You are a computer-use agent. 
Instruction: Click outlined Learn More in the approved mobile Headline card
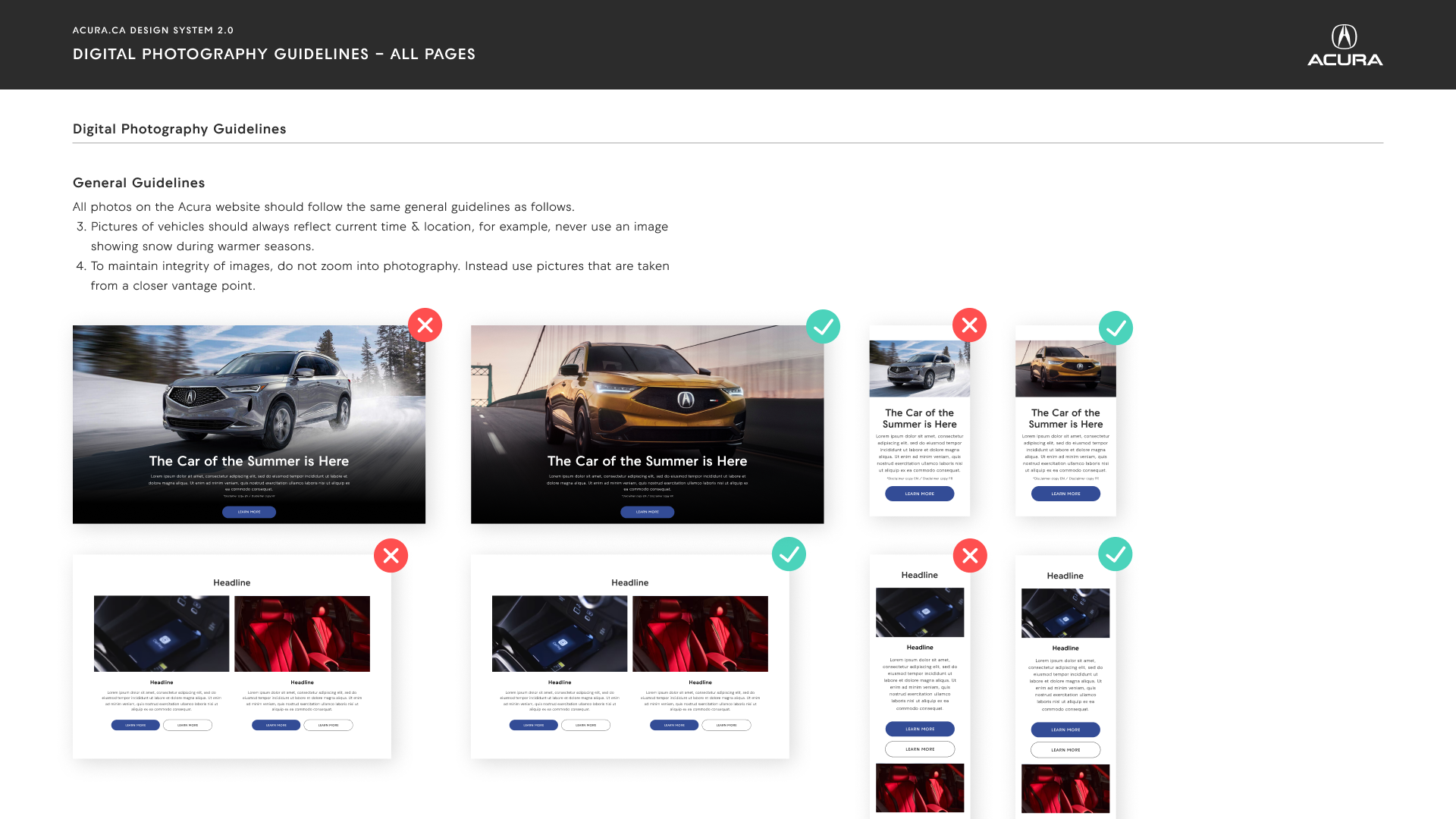pos(1065,750)
